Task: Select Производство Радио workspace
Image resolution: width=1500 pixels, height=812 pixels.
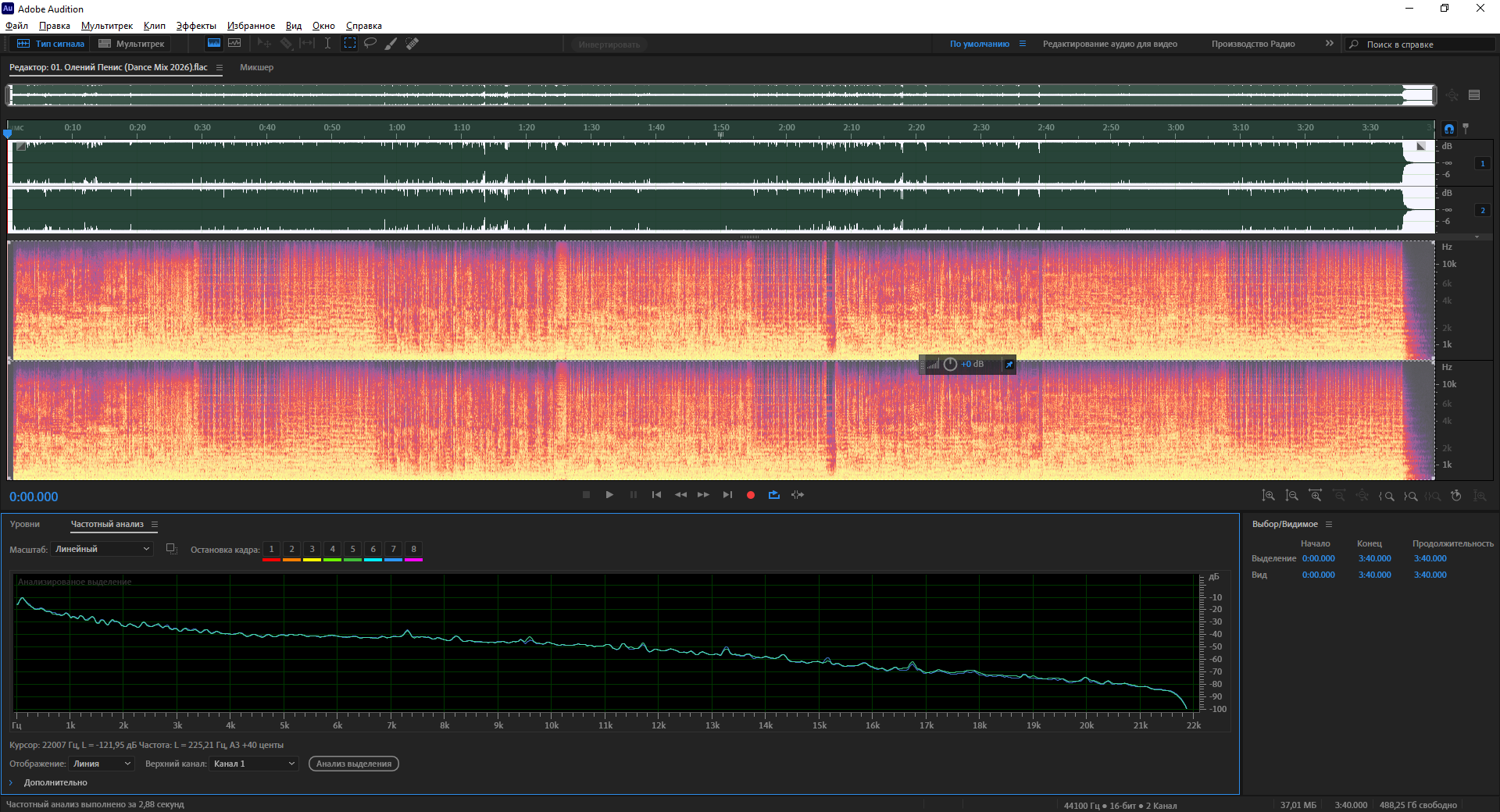Action: tap(1253, 44)
